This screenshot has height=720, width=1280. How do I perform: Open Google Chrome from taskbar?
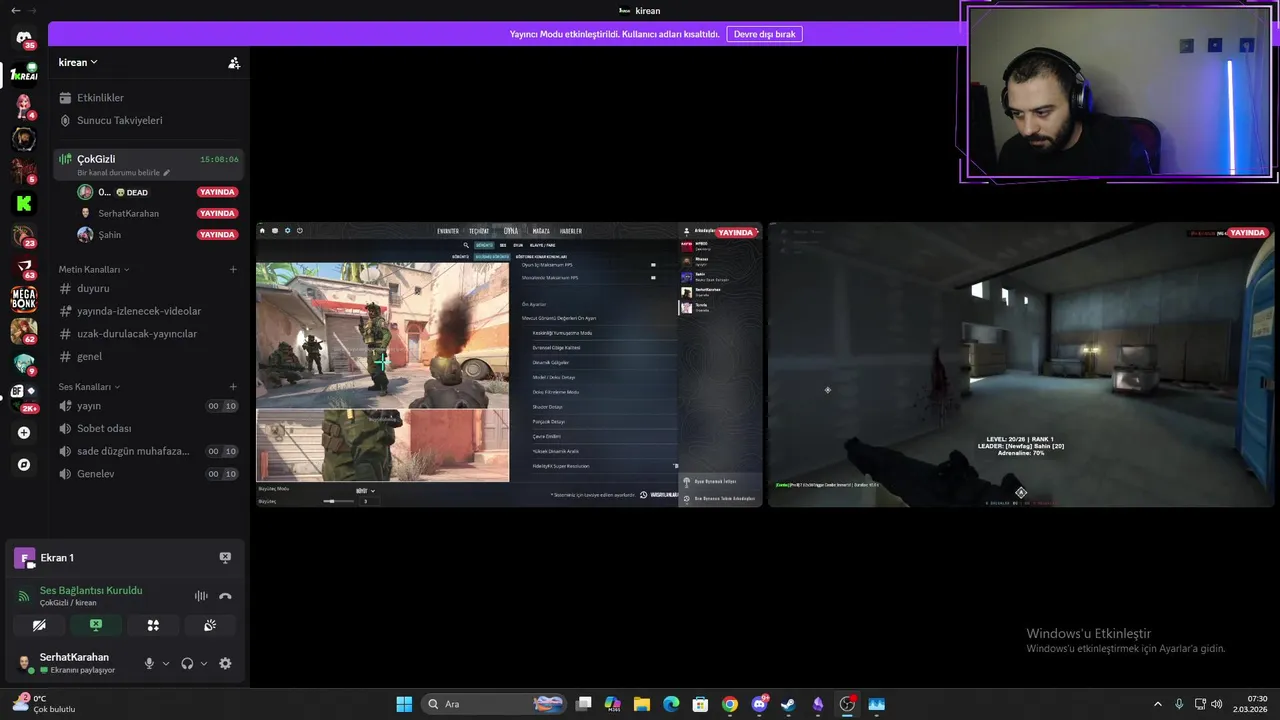click(x=730, y=704)
